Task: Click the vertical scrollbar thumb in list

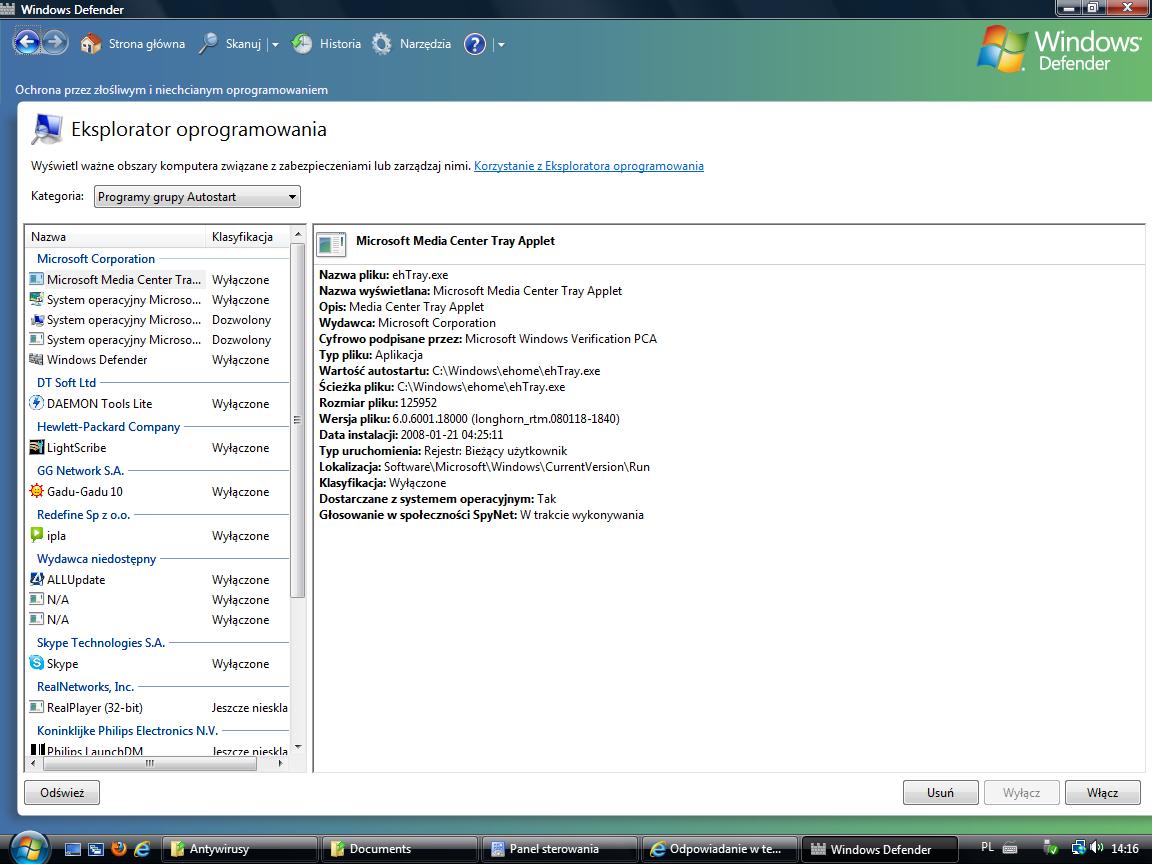Action: coord(298,420)
